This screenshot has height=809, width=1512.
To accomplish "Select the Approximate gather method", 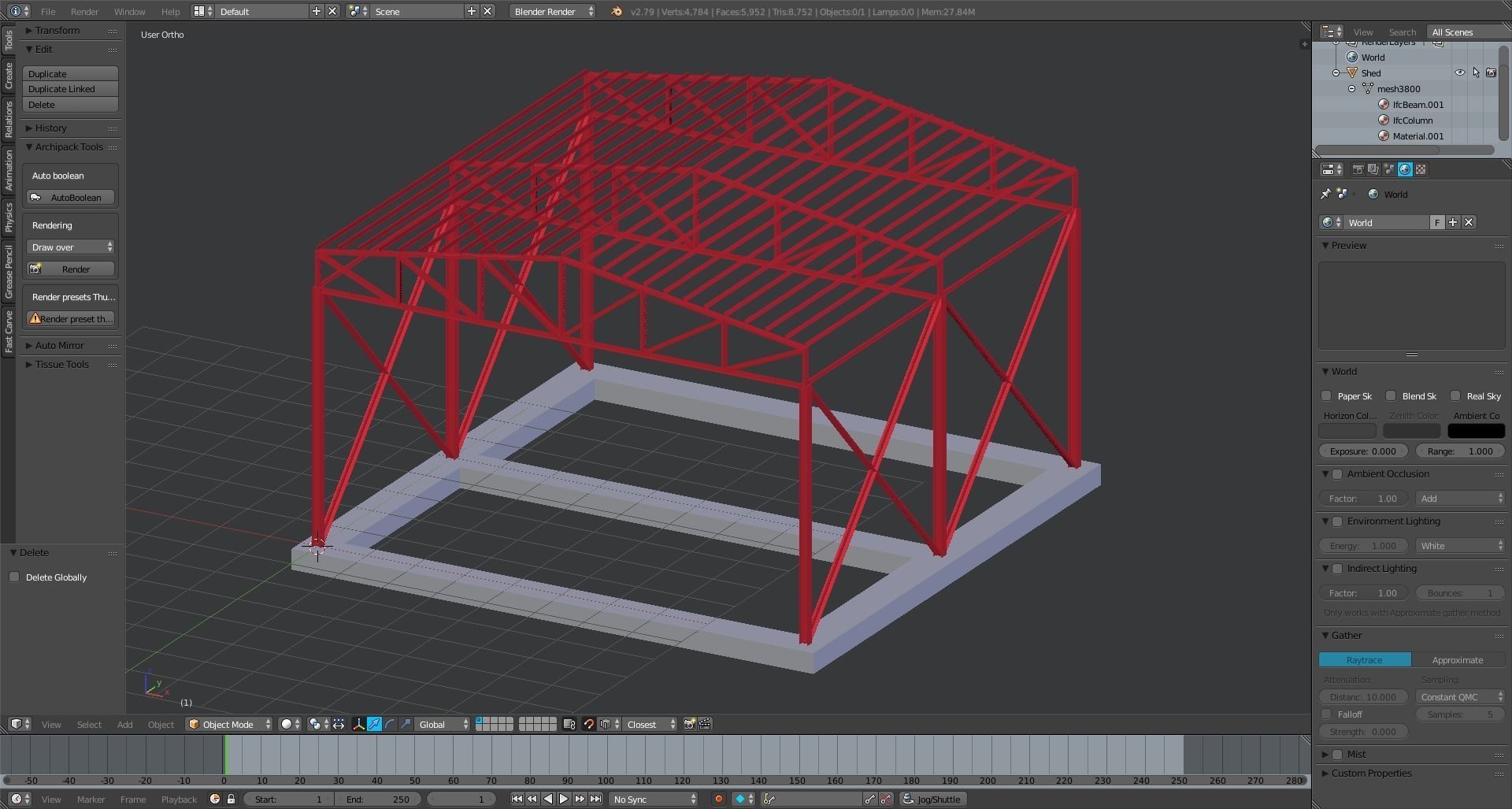I will (1458, 659).
